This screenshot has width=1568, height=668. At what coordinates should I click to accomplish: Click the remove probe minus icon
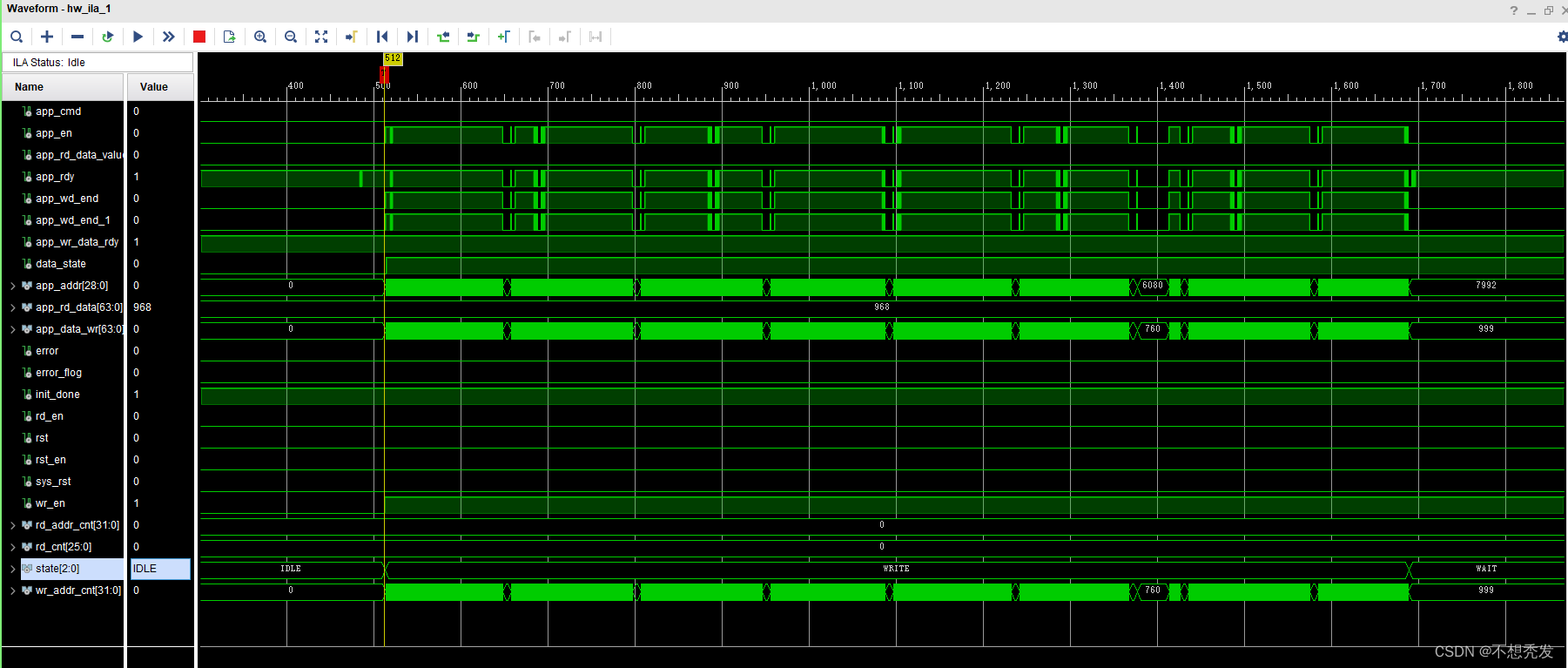[x=77, y=37]
